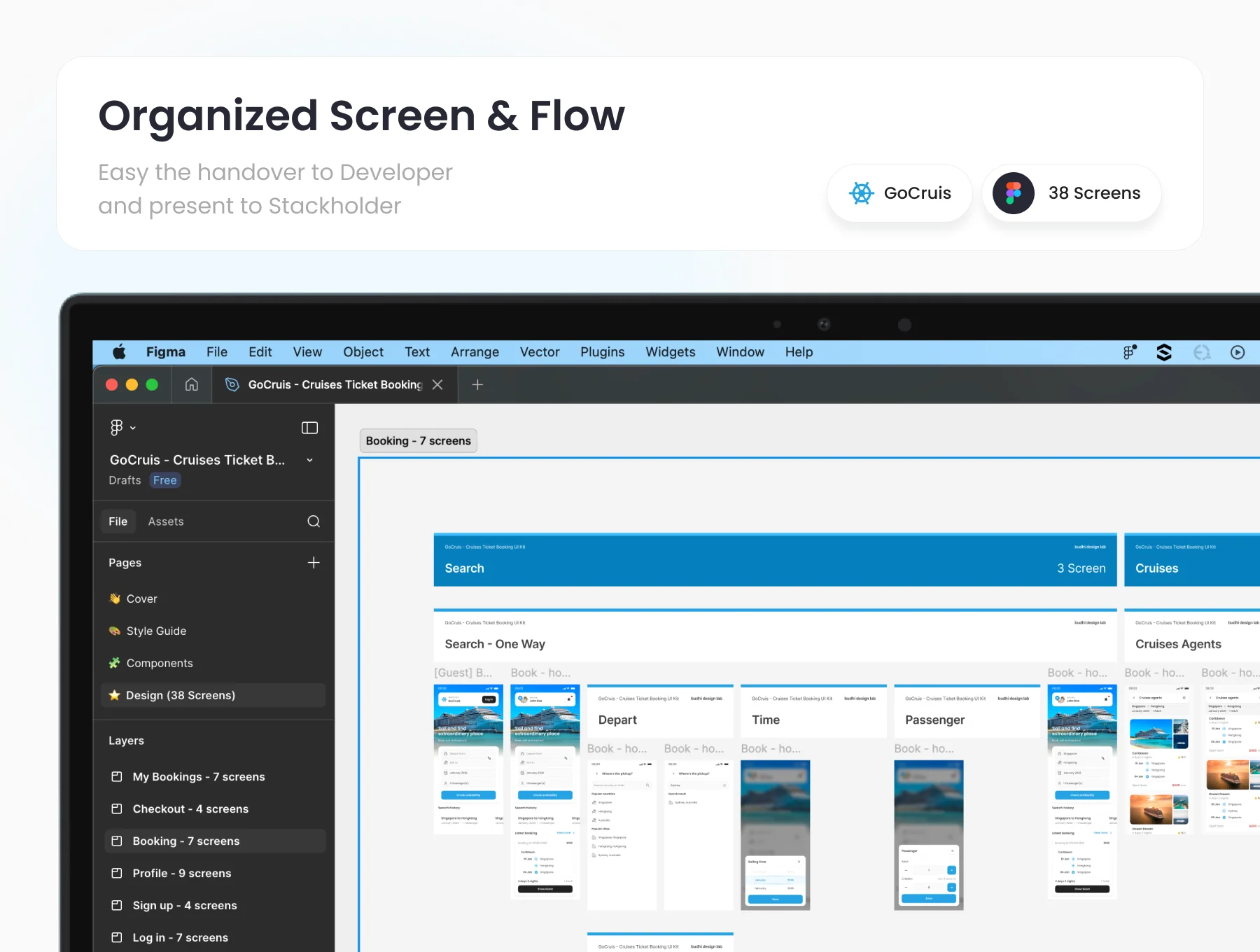This screenshot has width=1260, height=952.
Task: Click the blue Search section header on canvas
Action: pyautogui.click(x=776, y=560)
